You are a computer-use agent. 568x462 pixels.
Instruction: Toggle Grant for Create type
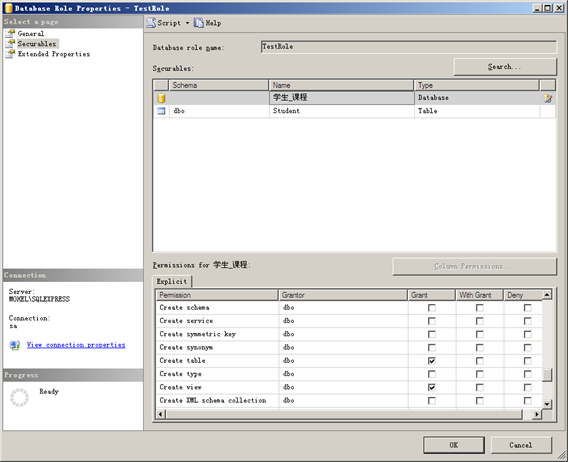click(x=432, y=374)
